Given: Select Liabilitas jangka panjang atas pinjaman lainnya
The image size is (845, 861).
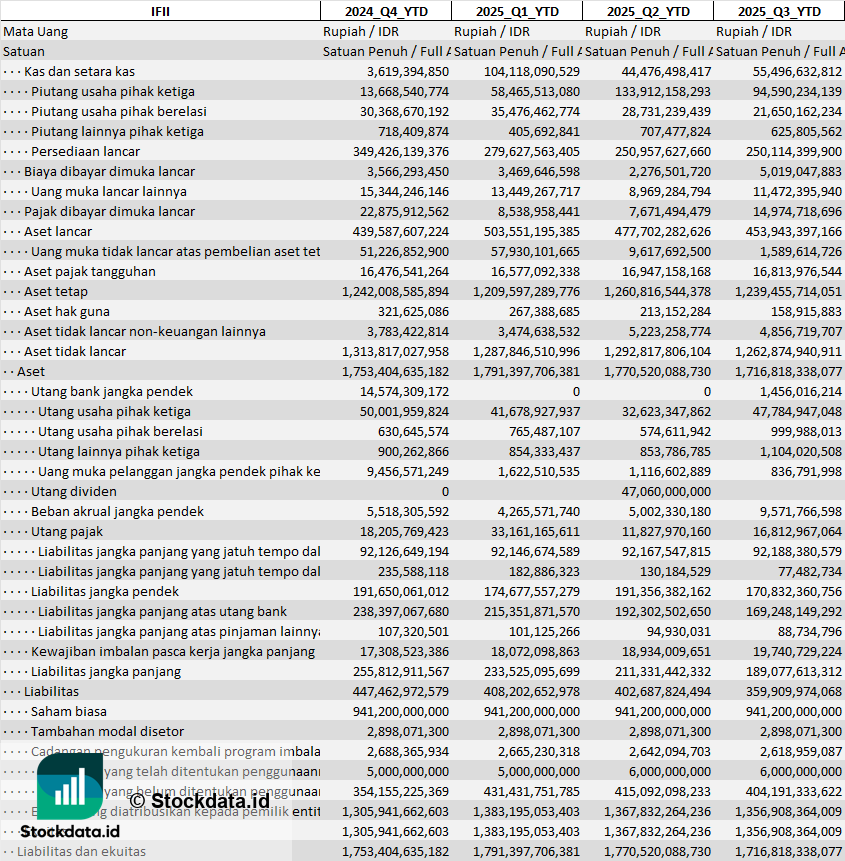Looking at the screenshot, I should pos(179,632).
